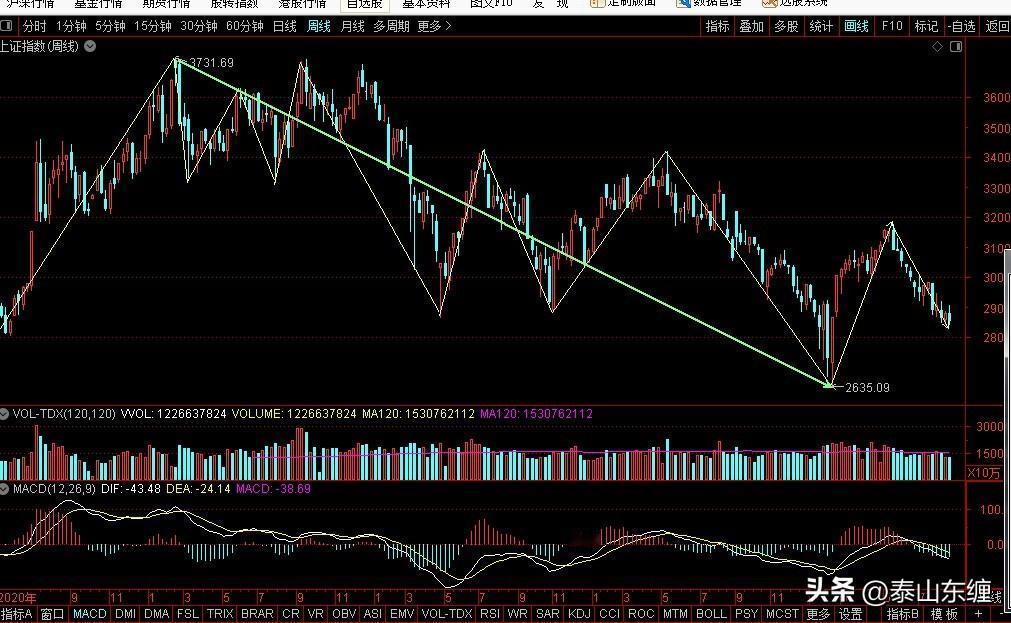Open the 统计 statistics tool
The image size is (1011, 623).
point(821,26)
